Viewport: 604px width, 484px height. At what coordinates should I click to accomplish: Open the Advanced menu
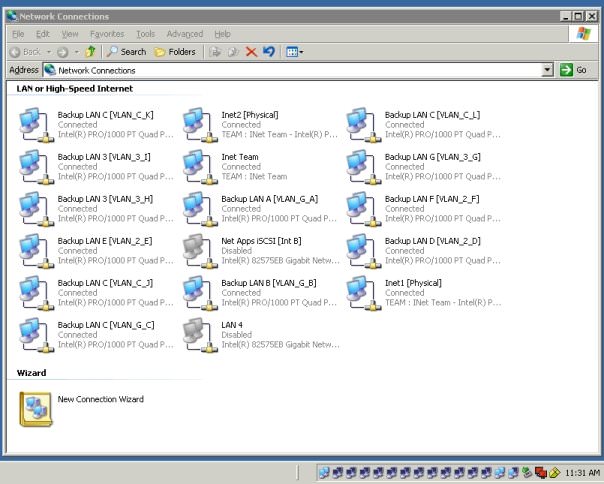[185, 34]
